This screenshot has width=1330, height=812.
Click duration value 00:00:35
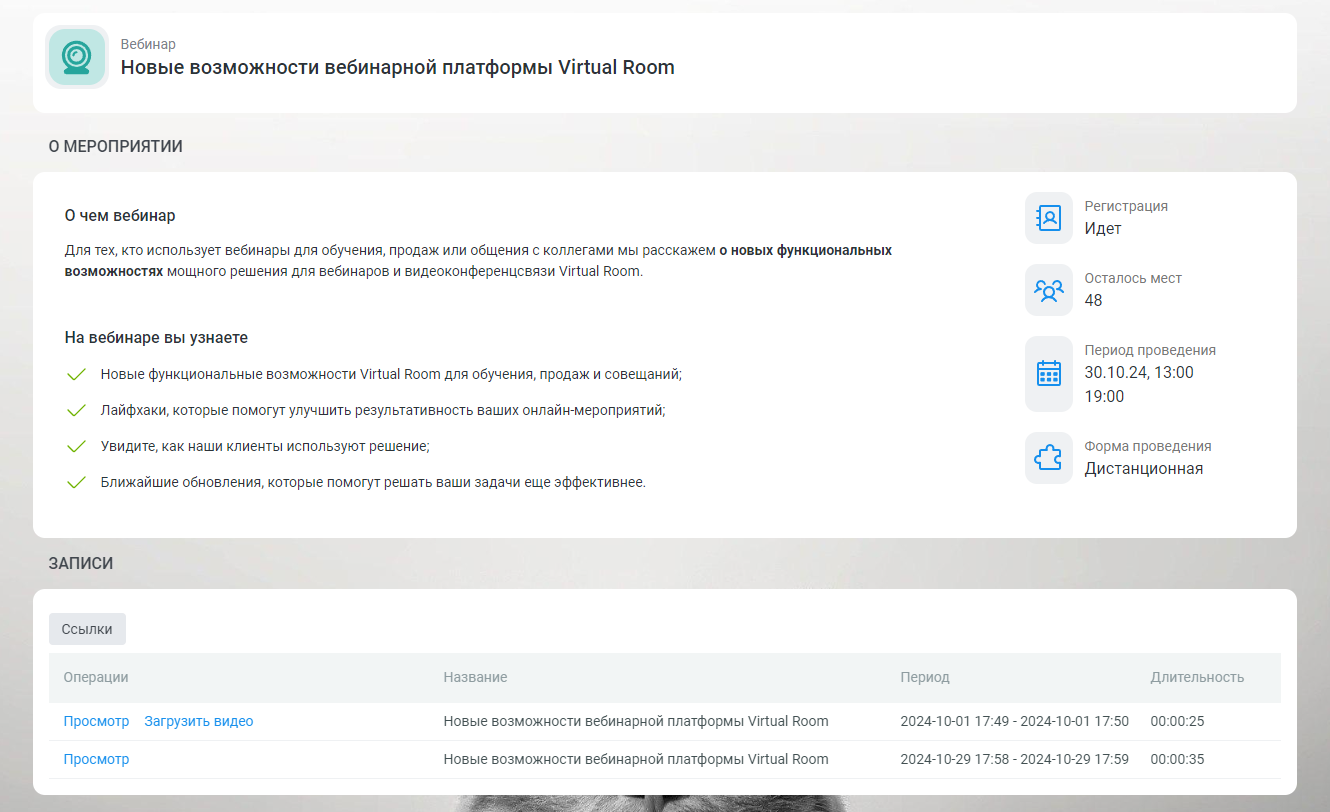click(x=1177, y=759)
